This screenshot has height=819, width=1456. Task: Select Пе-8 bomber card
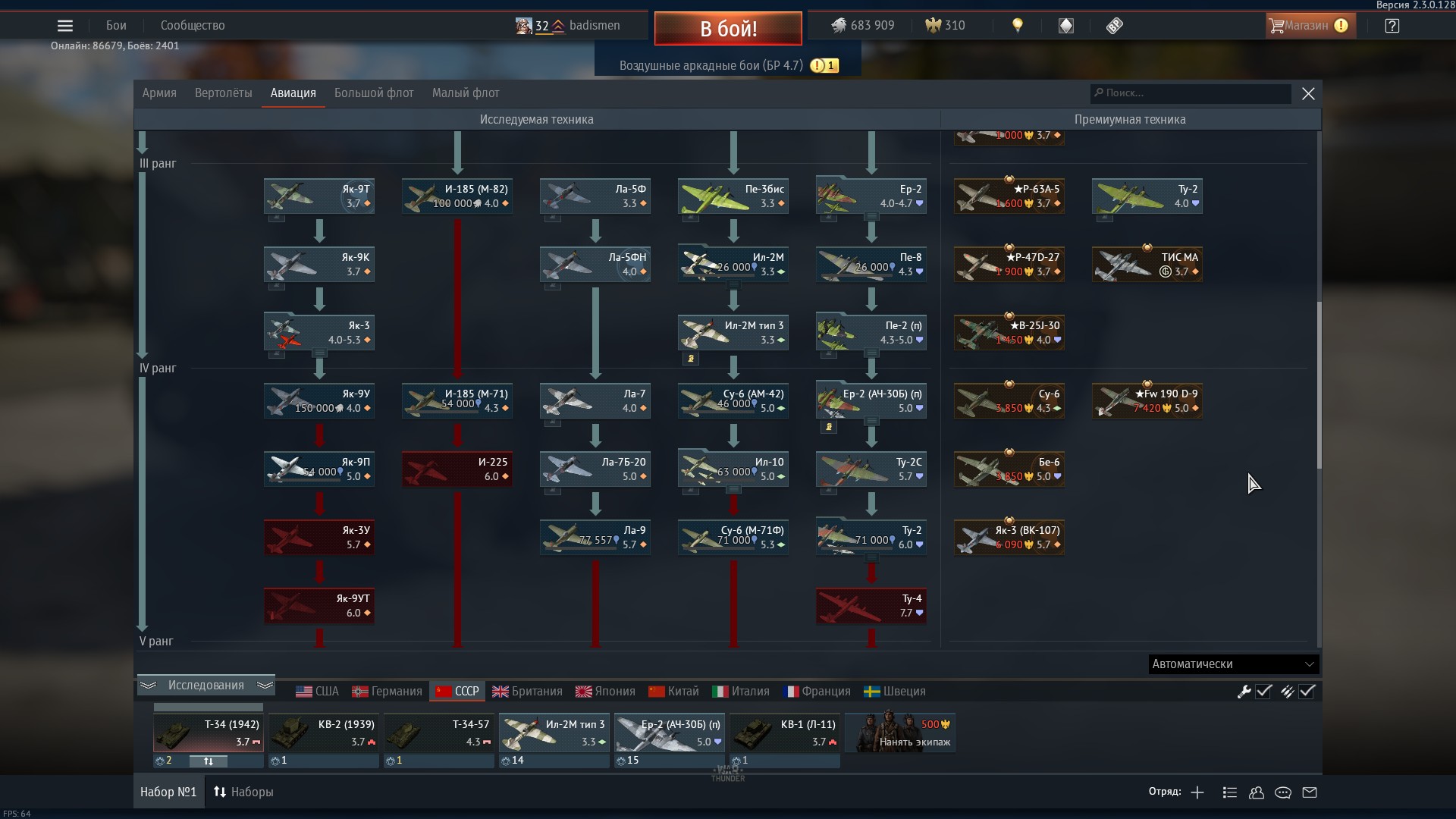point(871,265)
